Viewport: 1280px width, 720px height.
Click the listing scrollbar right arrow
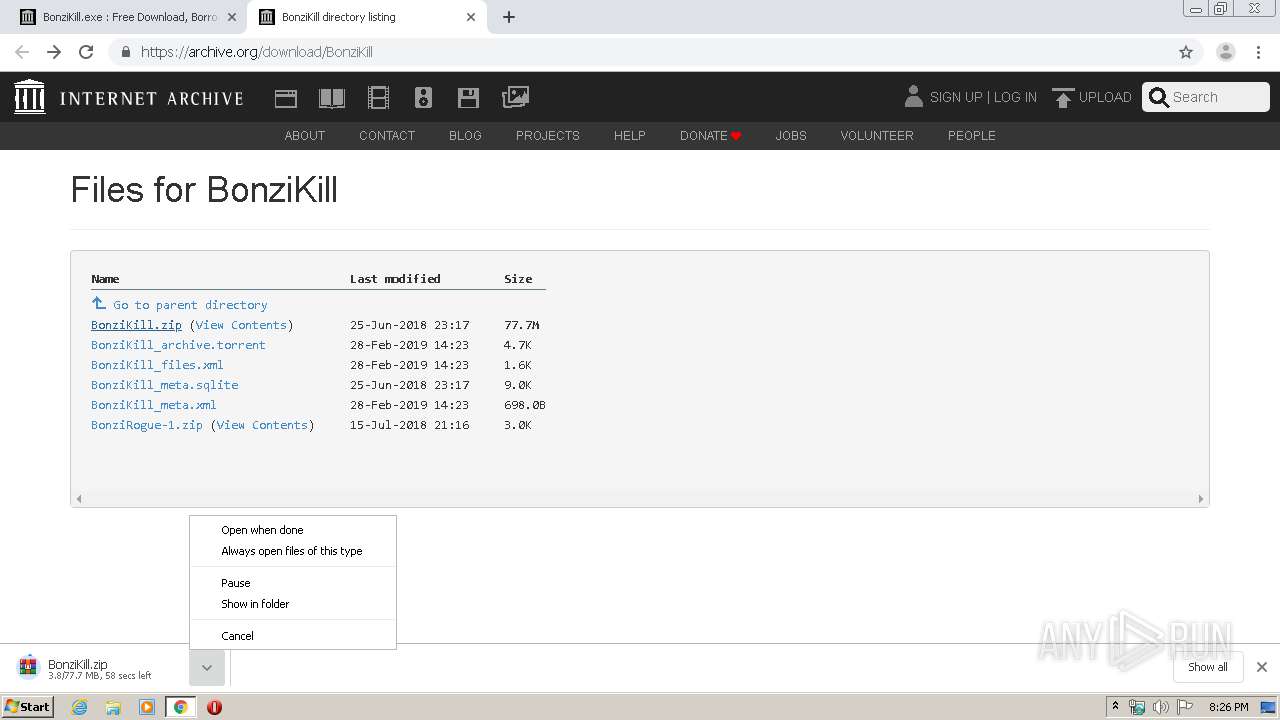pos(1200,498)
